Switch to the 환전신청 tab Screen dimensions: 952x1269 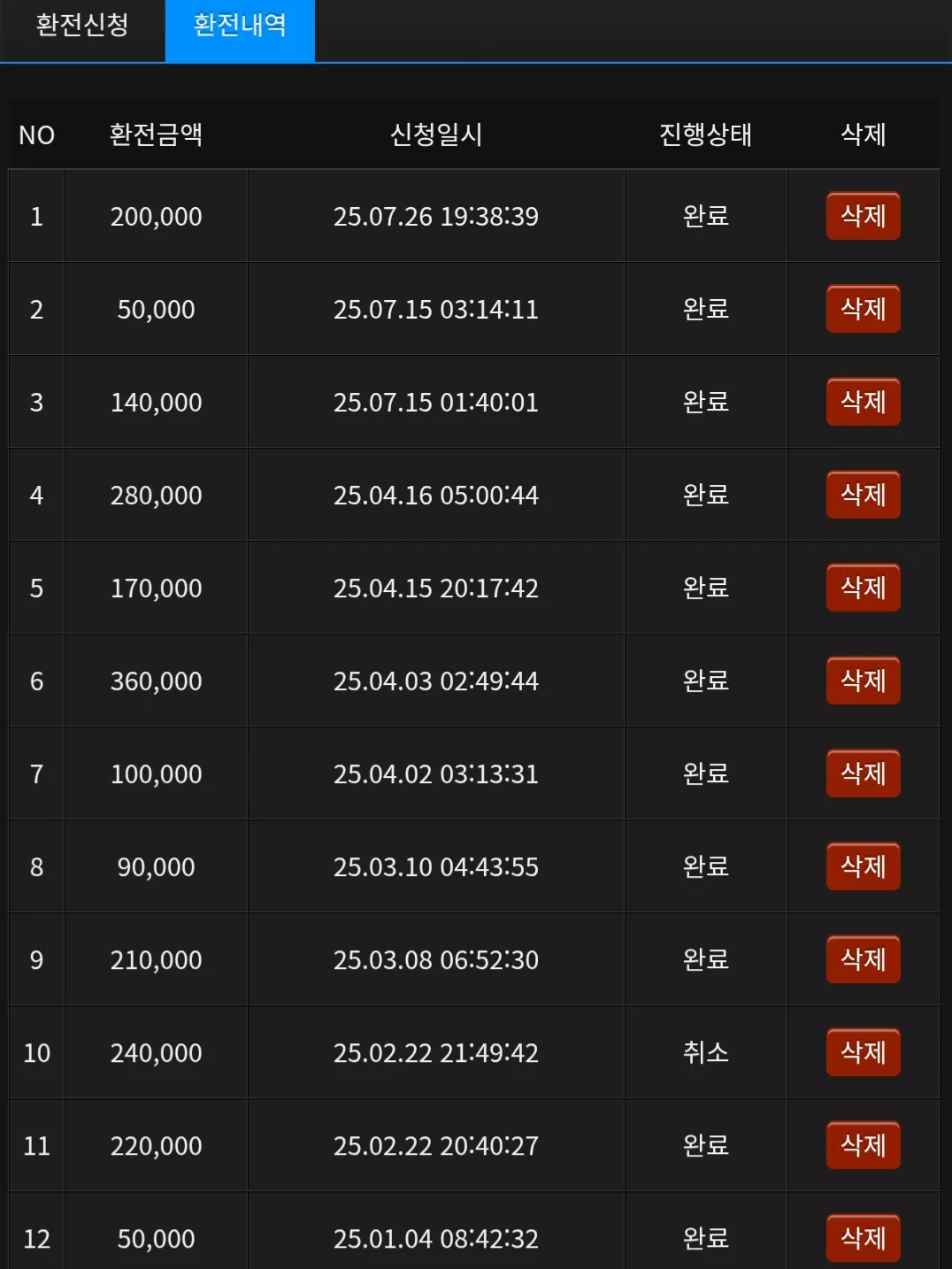82,25
